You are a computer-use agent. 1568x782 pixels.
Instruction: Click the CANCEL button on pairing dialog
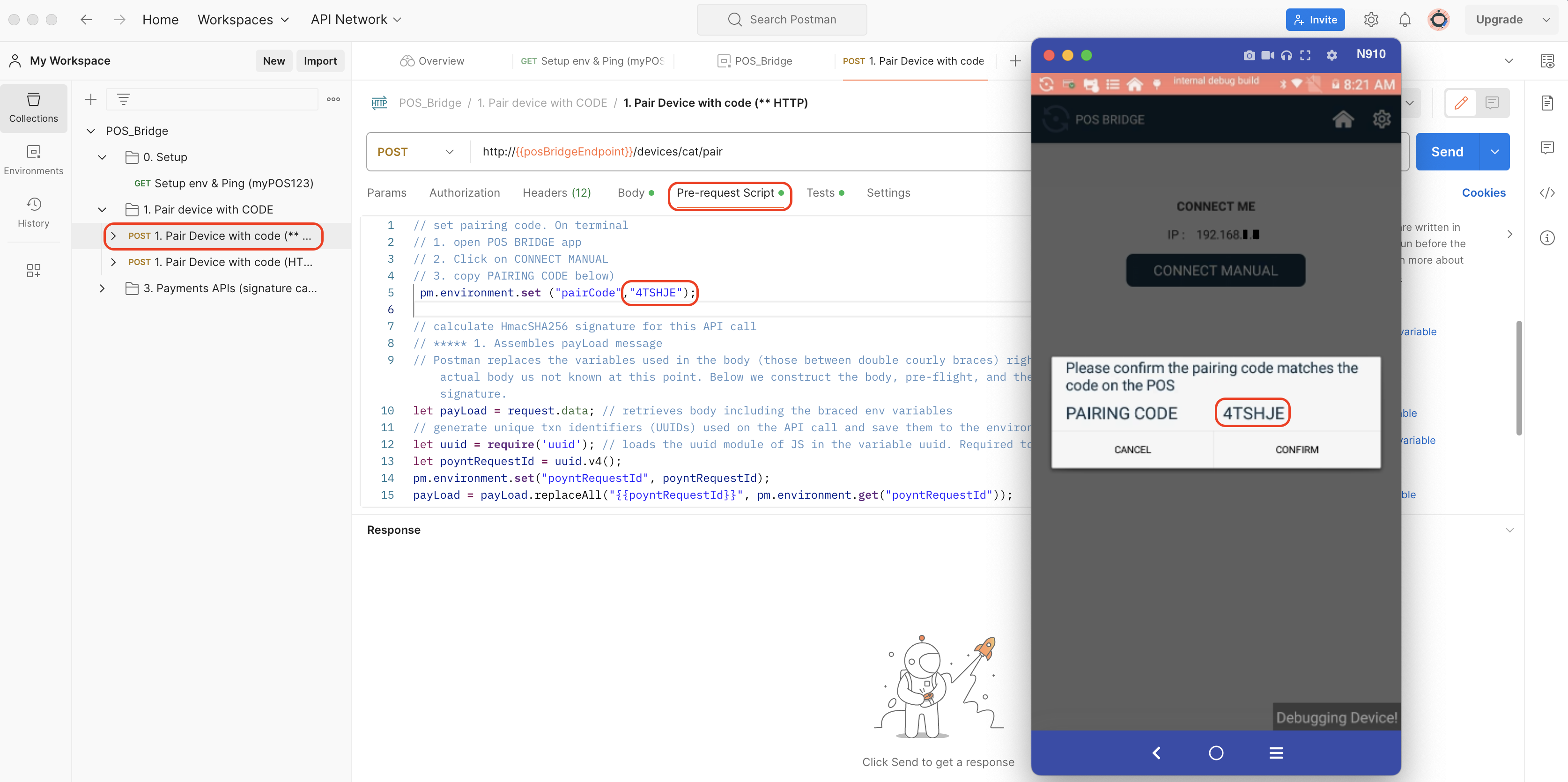(x=1133, y=449)
